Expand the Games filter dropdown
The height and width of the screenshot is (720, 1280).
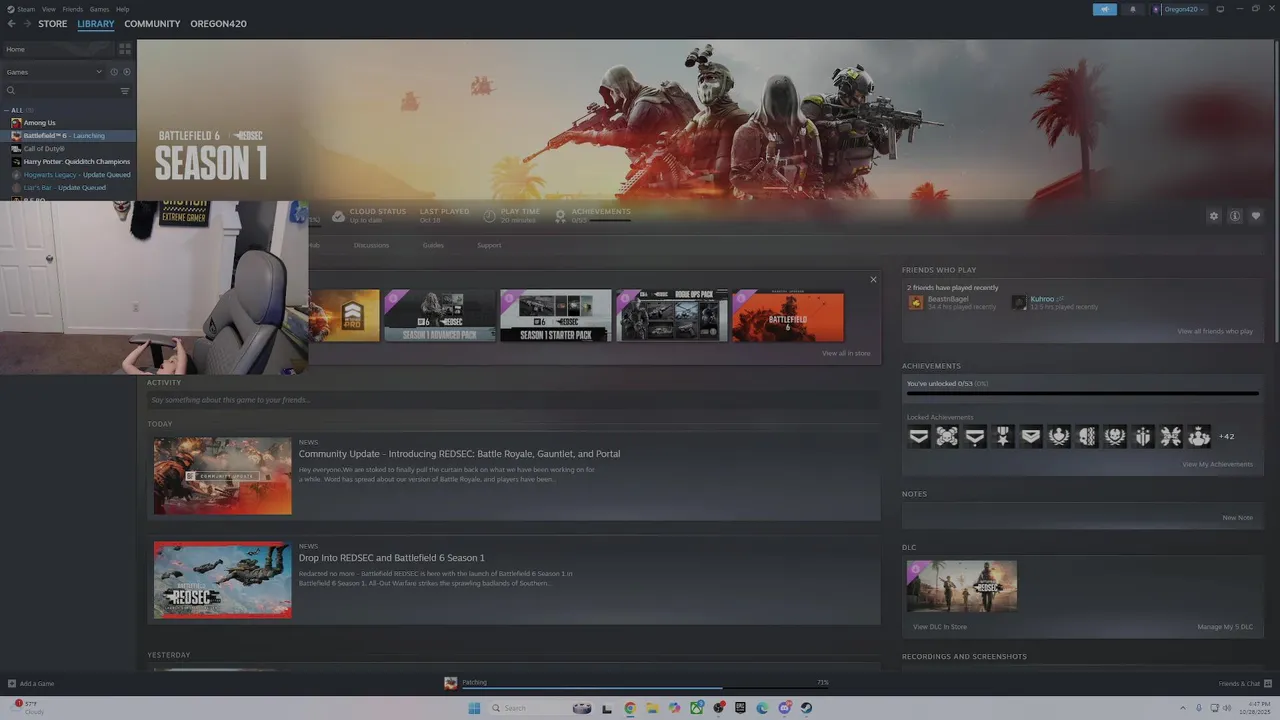(53, 72)
